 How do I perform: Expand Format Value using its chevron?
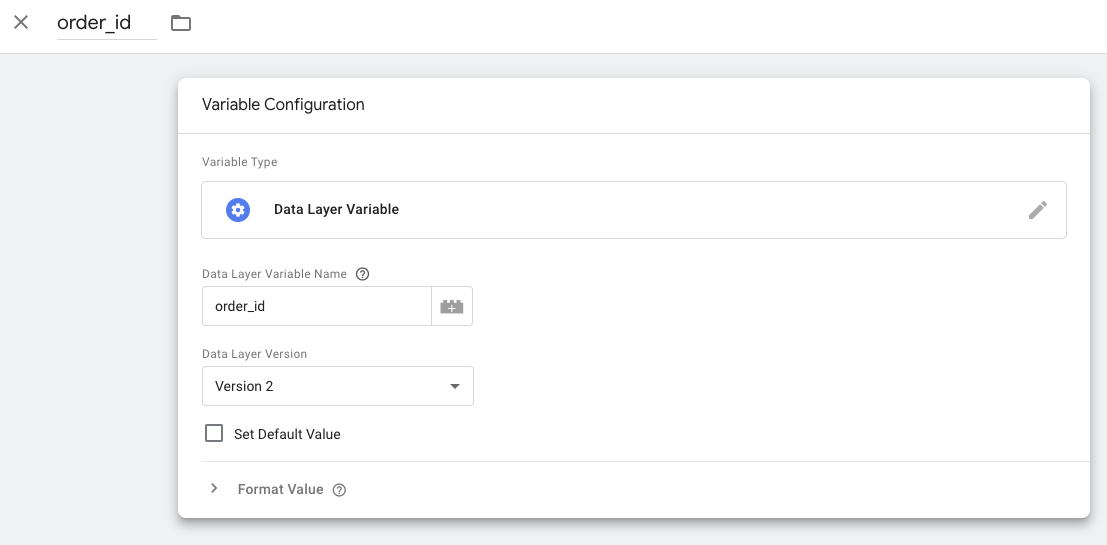point(215,489)
